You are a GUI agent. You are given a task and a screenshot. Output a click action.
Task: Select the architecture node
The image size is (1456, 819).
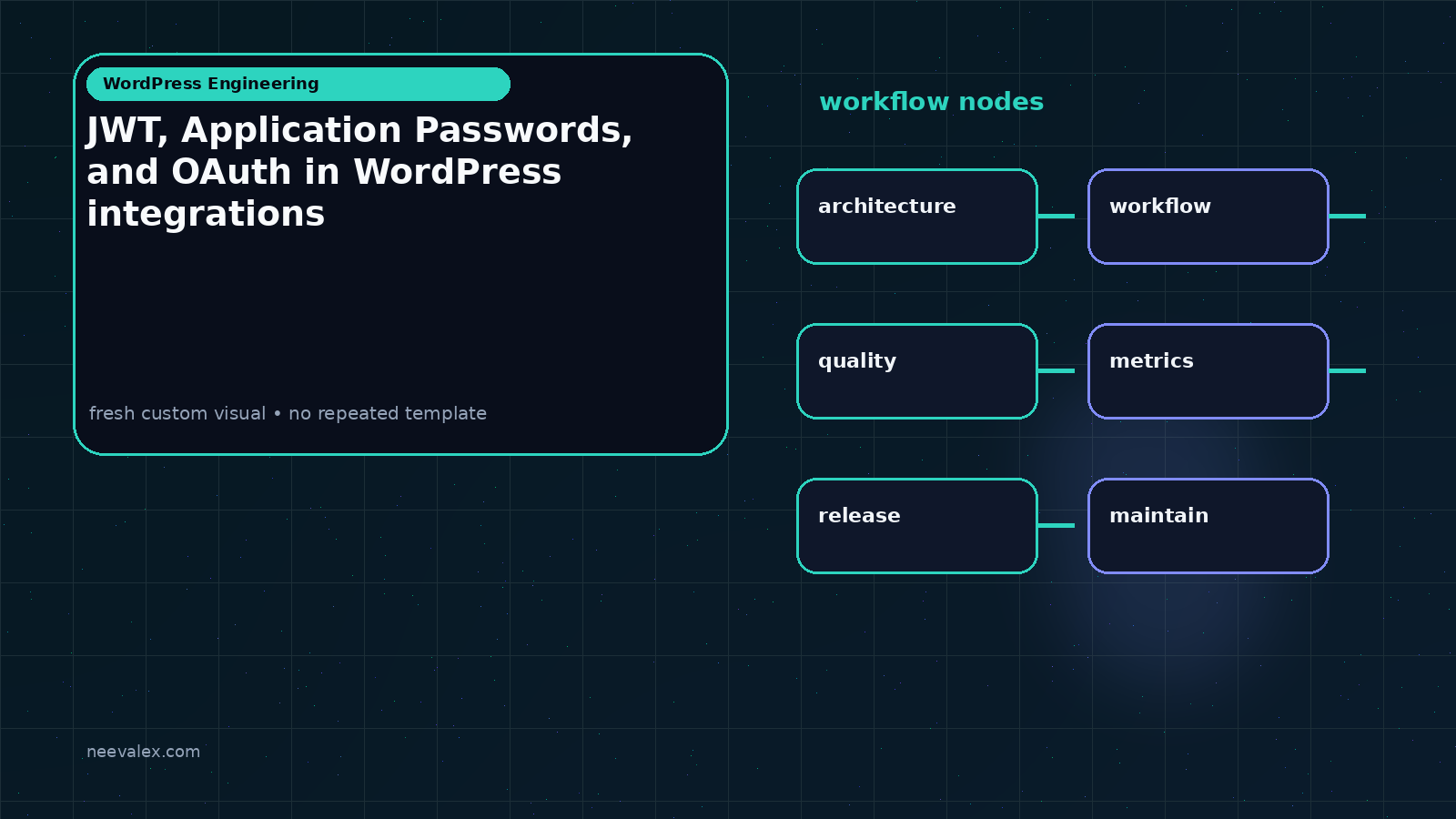point(917,217)
